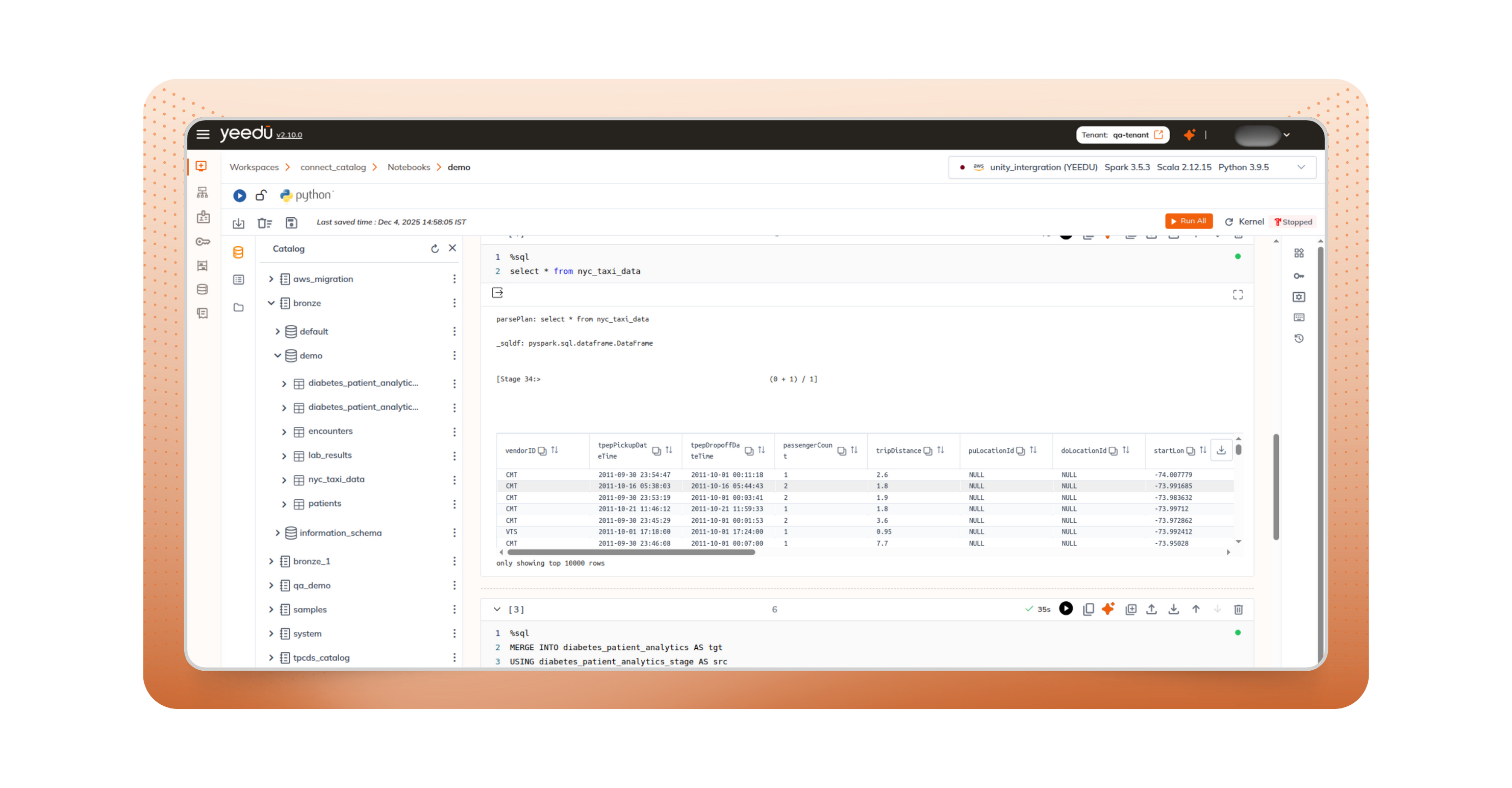Toggle fullscreen view of the SQL output
The image size is (1512, 788).
coord(1238,295)
